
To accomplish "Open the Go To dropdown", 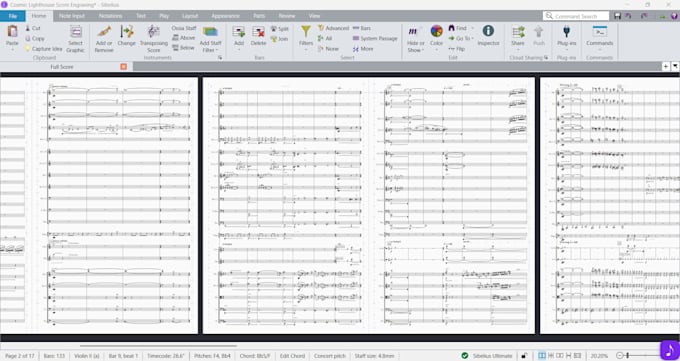I will click(461, 39).
